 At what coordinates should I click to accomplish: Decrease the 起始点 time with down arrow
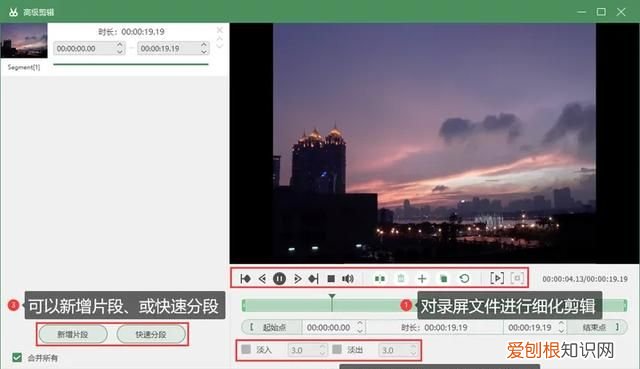click(360, 331)
